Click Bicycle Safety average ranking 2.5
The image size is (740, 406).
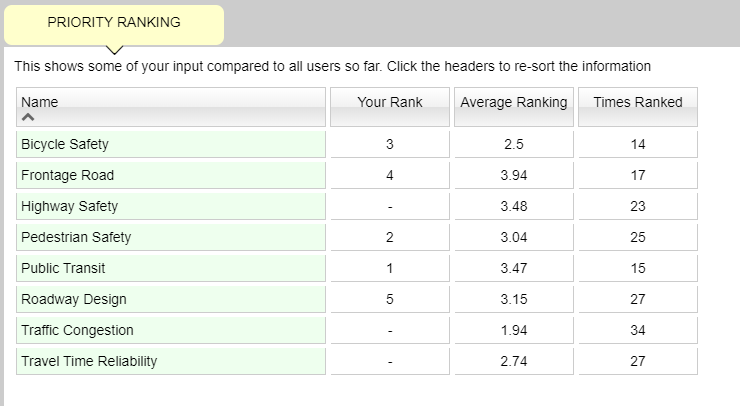coord(514,144)
